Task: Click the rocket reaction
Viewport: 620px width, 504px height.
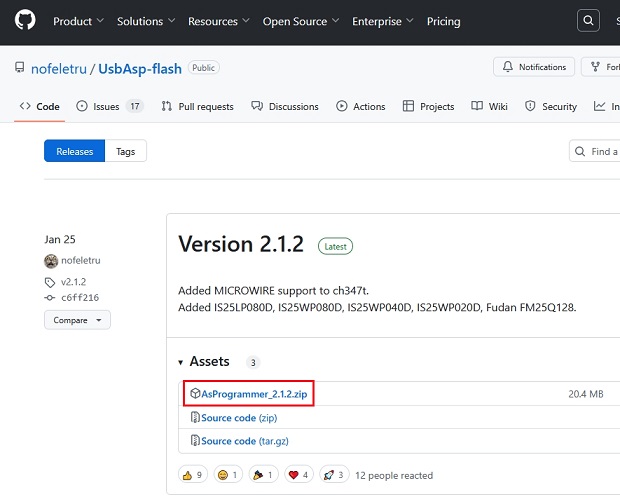Action: (x=334, y=475)
